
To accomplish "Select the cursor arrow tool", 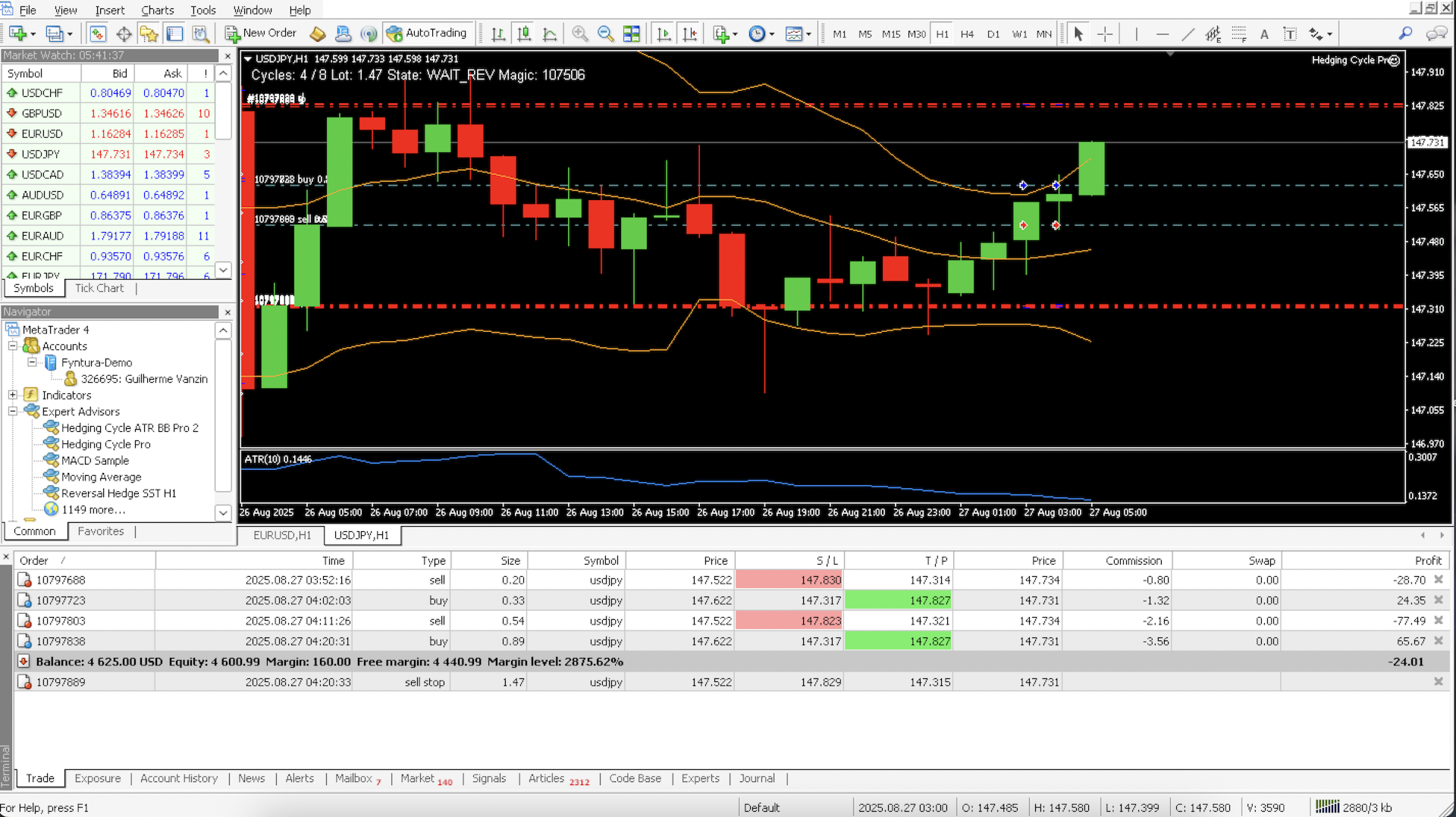I will point(1078,33).
